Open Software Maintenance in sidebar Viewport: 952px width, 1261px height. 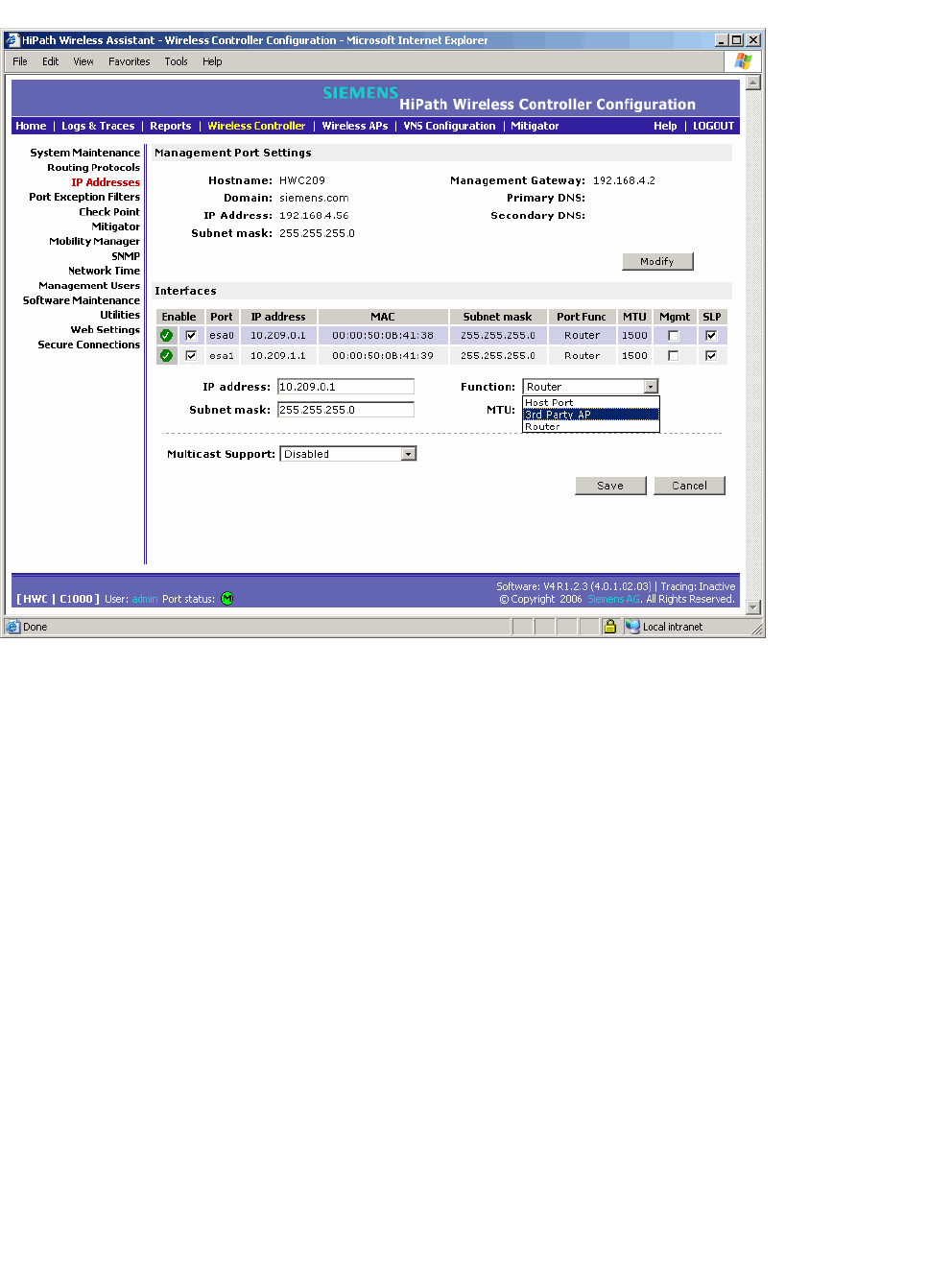pos(82,300)
